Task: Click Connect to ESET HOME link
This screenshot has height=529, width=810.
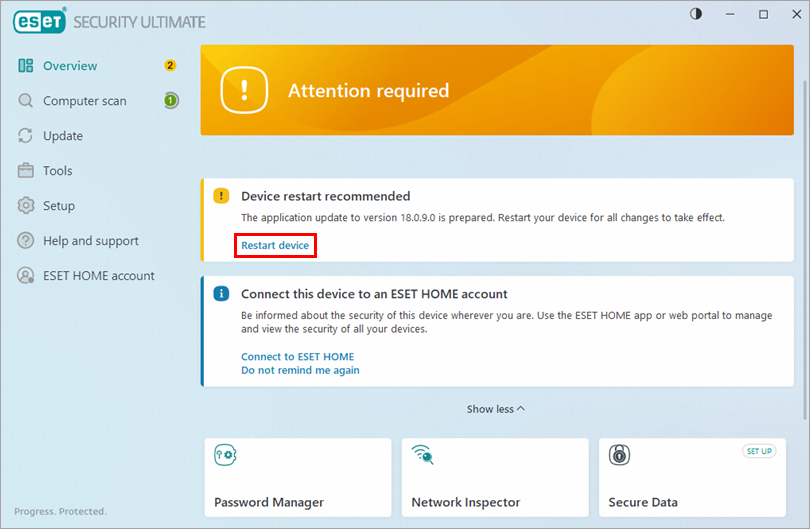Action: click(298, 356)
